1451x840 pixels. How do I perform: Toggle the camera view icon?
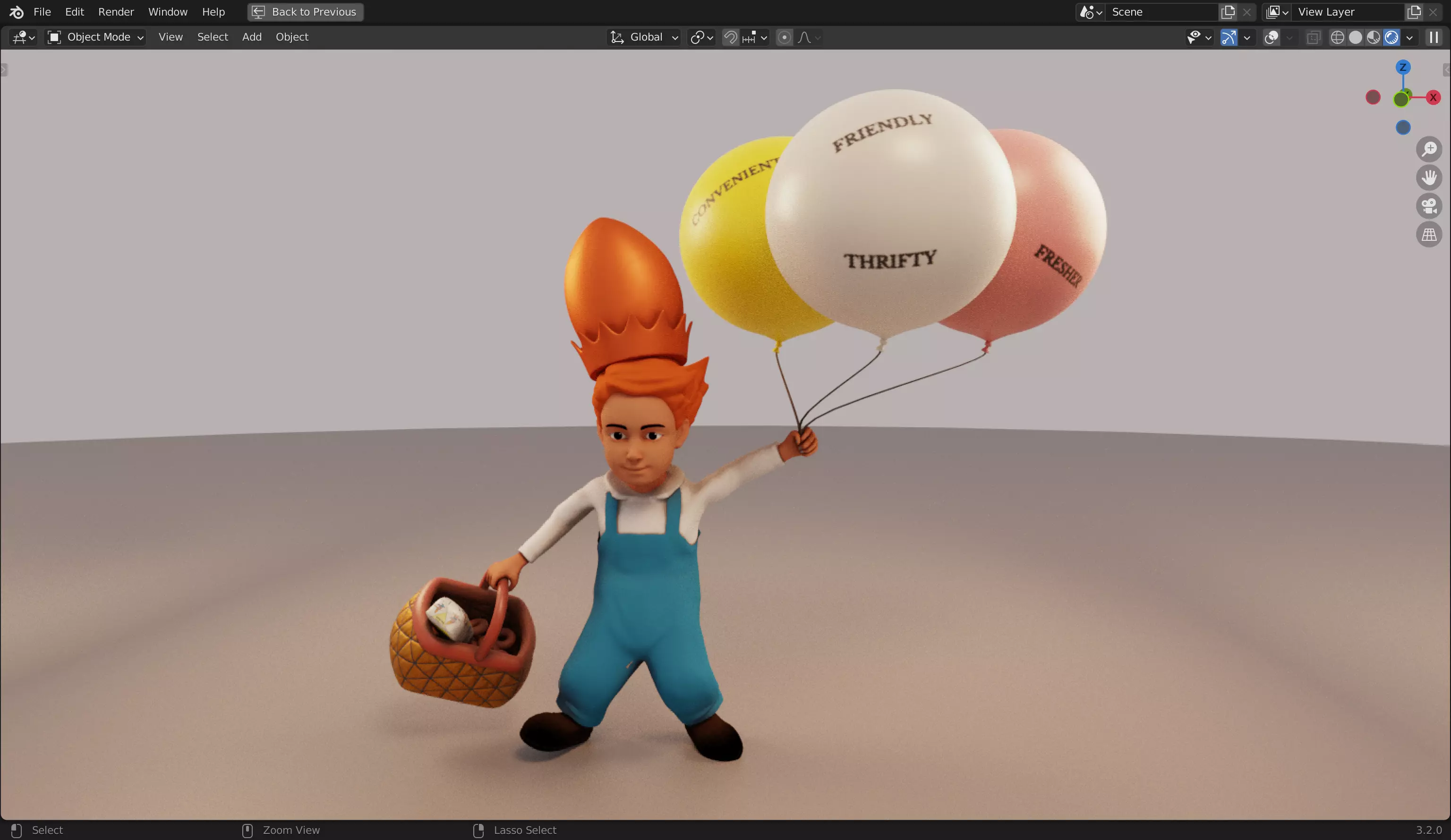pos(1428,206)
